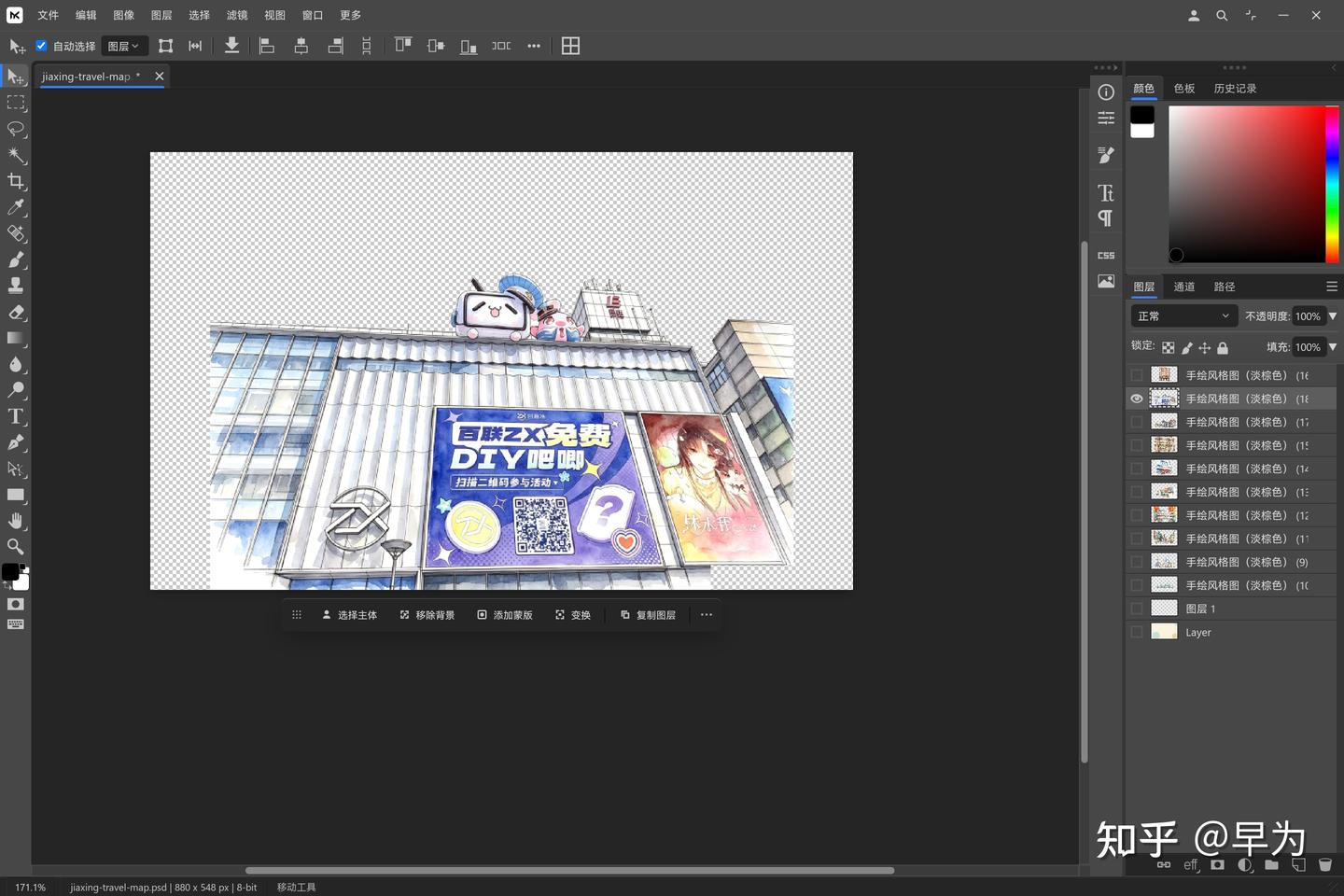1344x896 pixels.
Task: Select the Move tool in left toolbar
Action: (16, 77)
